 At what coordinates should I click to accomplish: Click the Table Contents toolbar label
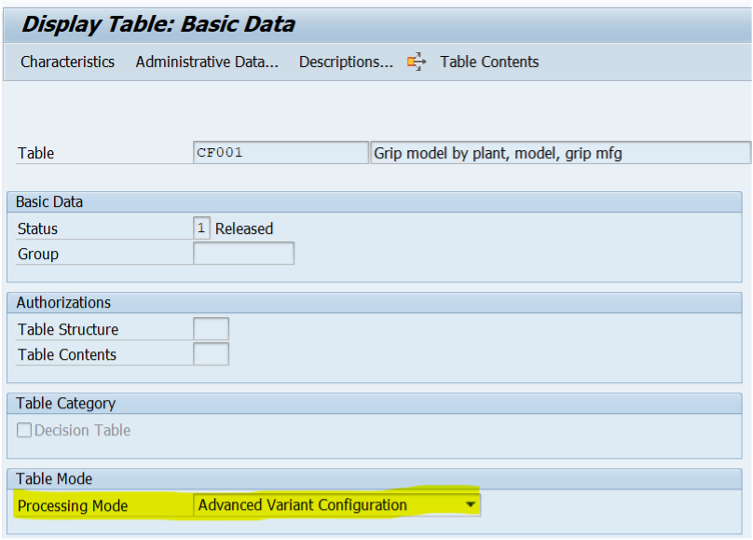[489, 62]
